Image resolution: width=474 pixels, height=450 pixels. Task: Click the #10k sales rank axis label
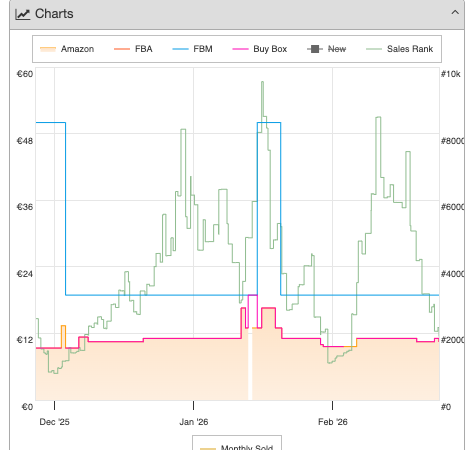tap(451, 74)
